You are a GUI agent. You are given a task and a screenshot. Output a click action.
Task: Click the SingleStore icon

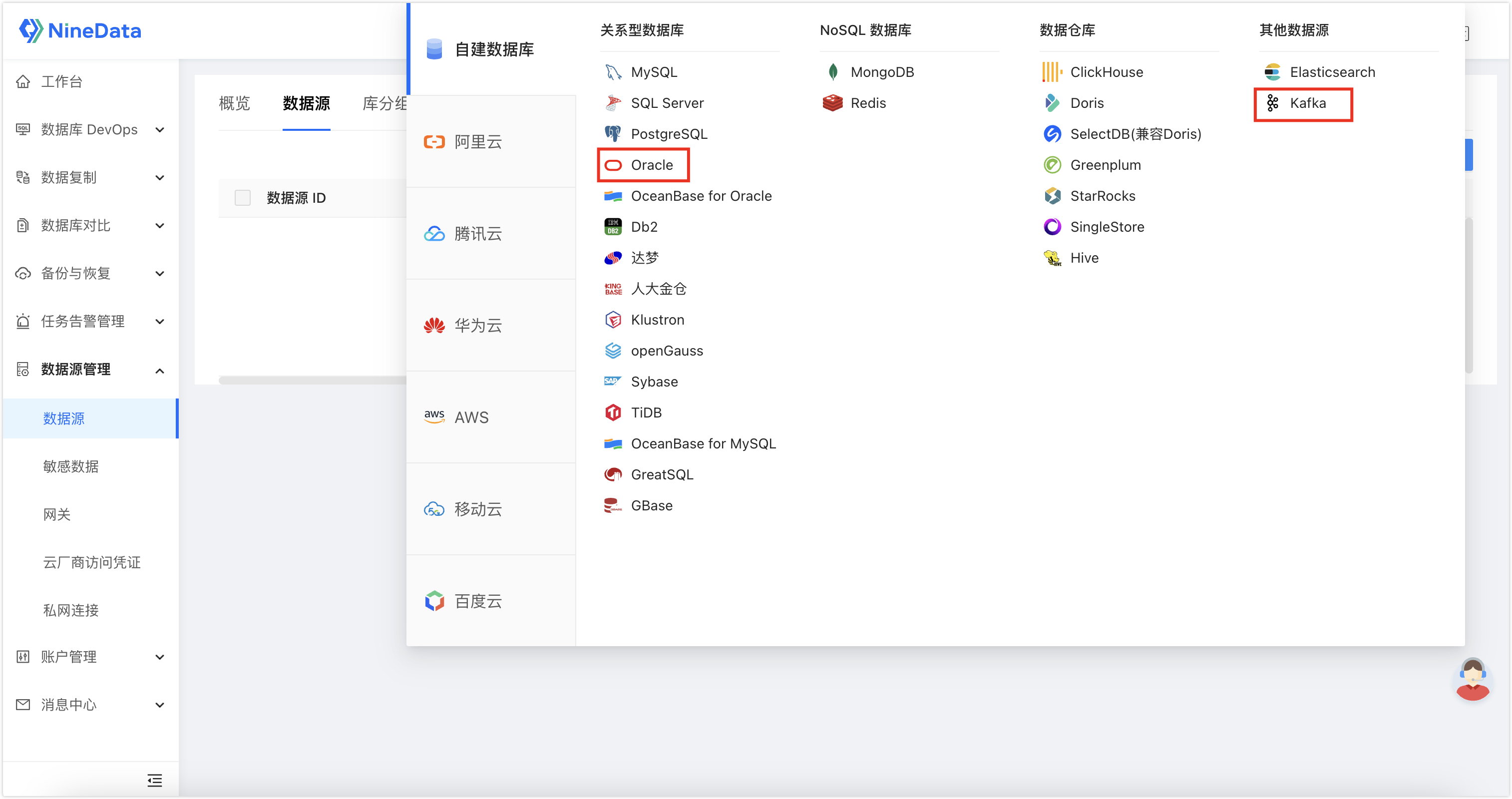click(1052, 227)
